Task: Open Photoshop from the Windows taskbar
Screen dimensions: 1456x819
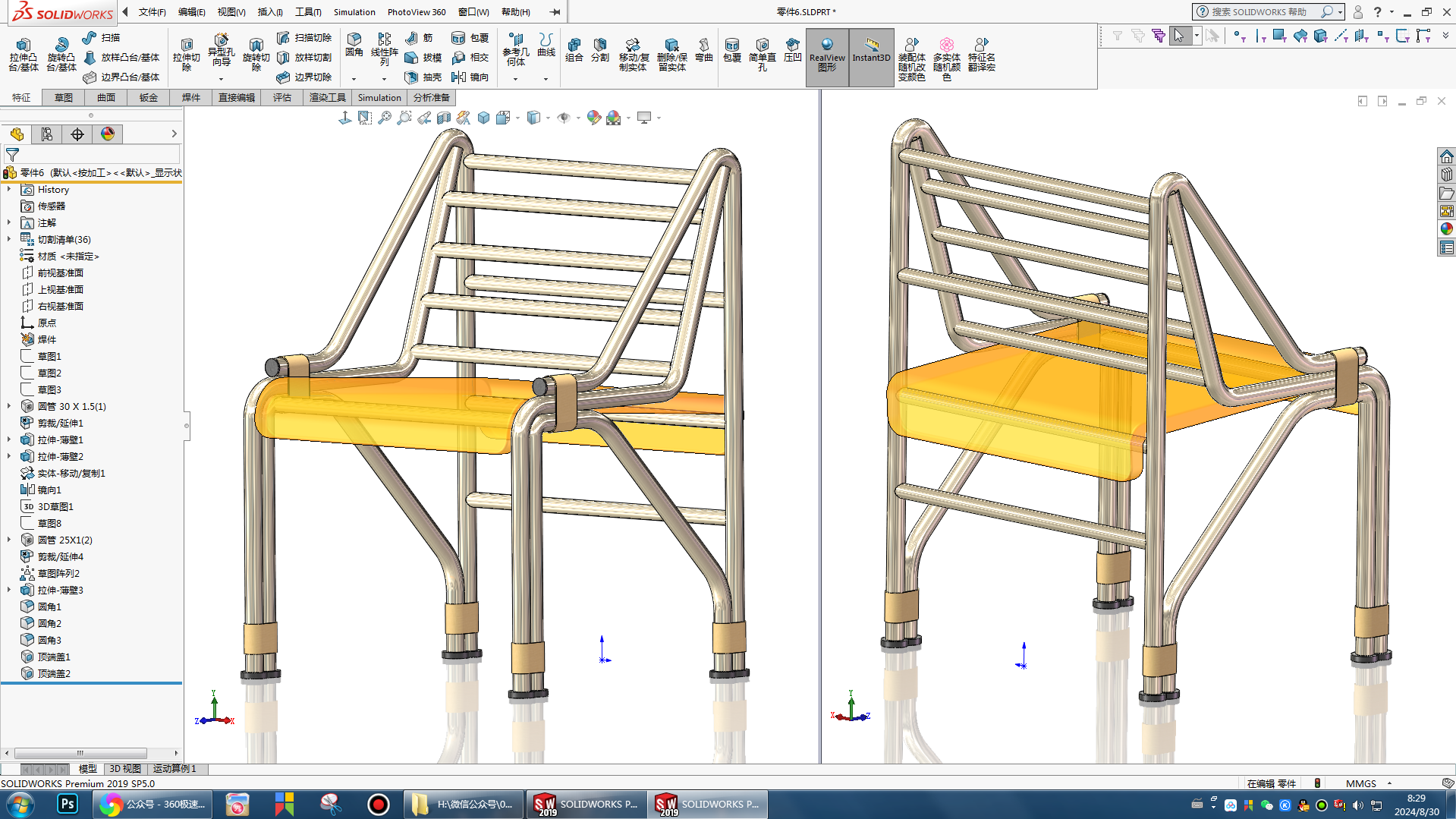Action: tap(68, 804)
